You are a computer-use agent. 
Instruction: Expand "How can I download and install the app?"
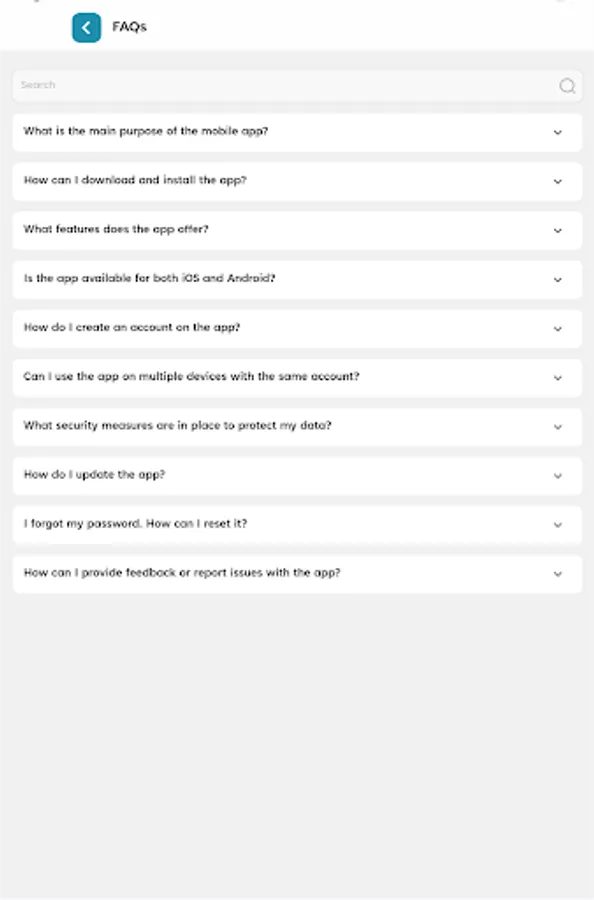click(296, 181)
